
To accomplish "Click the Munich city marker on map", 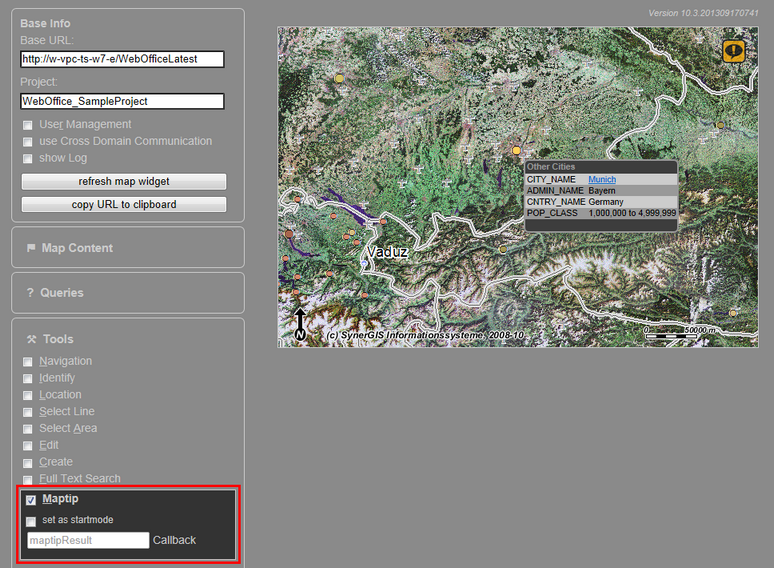I will click(x=516, y=150).
